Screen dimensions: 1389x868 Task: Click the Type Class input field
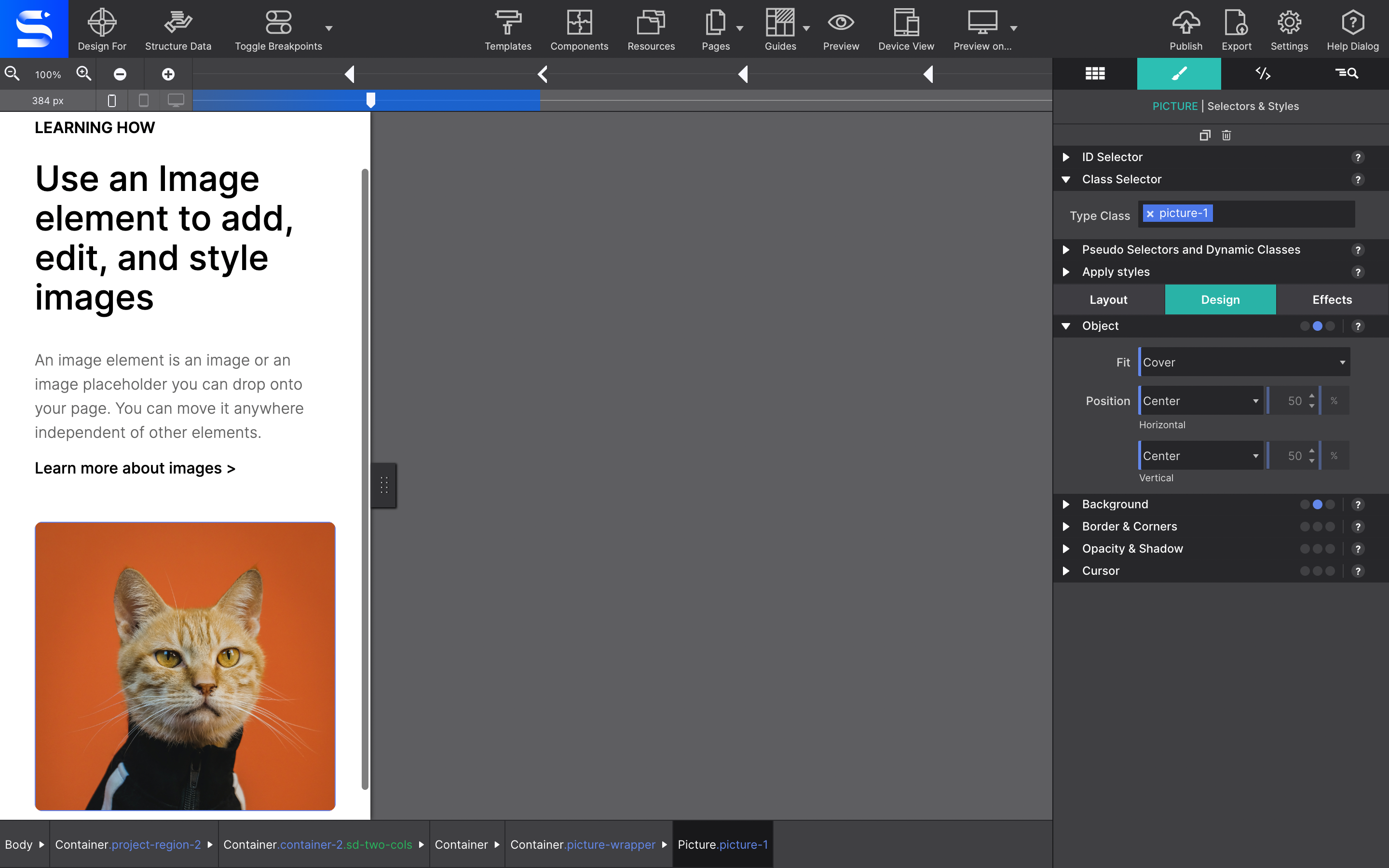point(1246,214)
